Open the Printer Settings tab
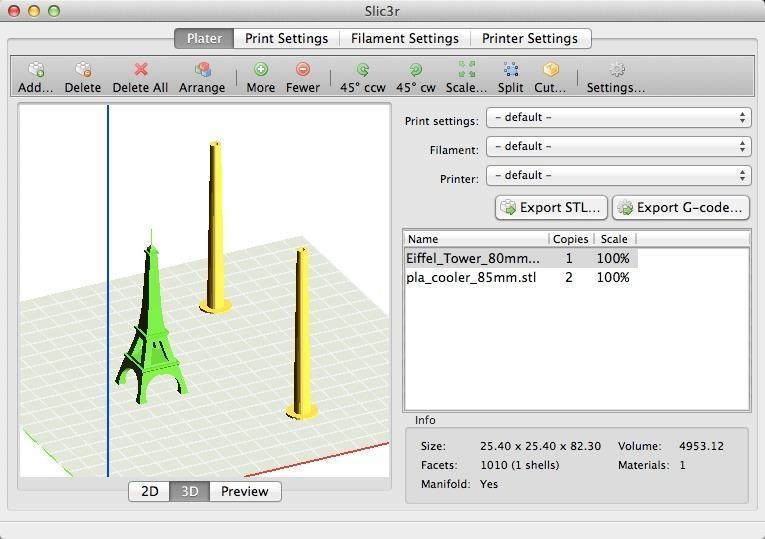Image resolution: width=765 pixels, height=539 pixels. tap(530, 39)
